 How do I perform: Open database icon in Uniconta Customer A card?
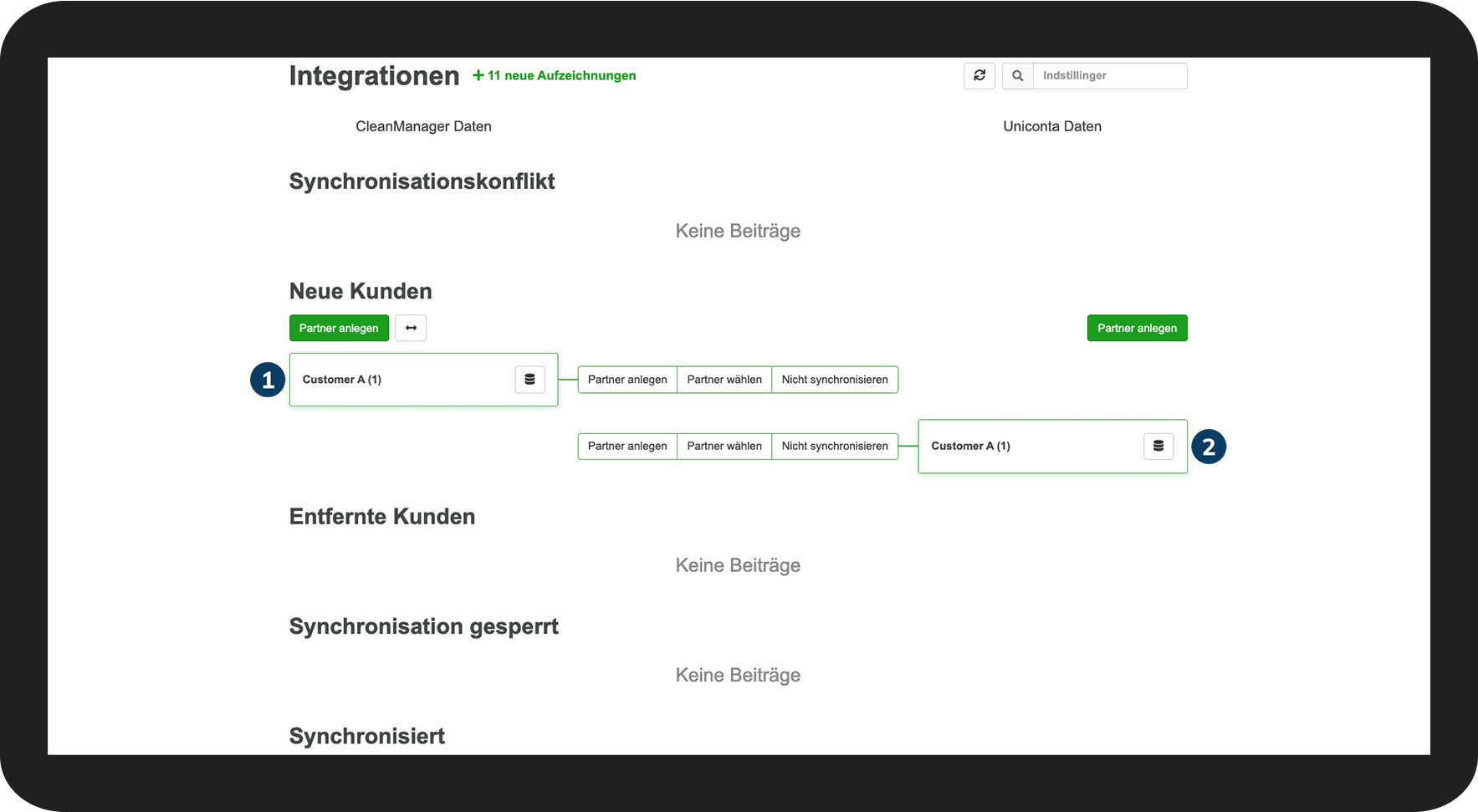[x=1158, y=446]
